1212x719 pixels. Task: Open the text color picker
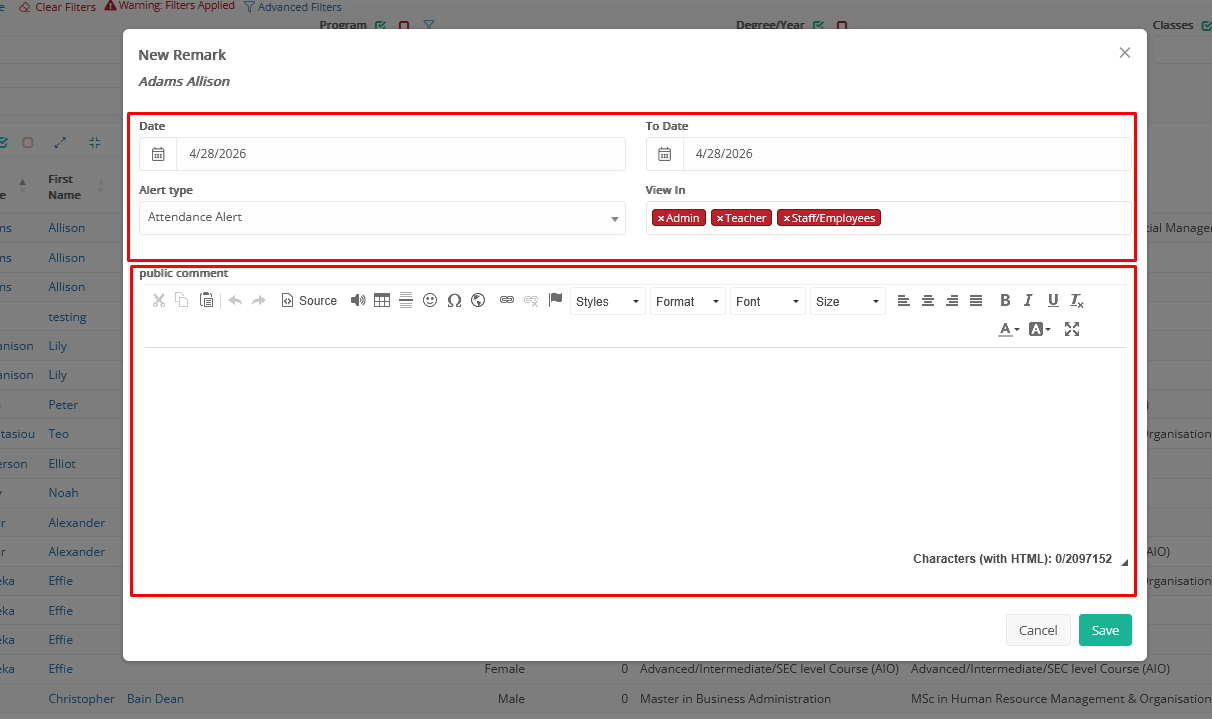tap(1009, 329)
